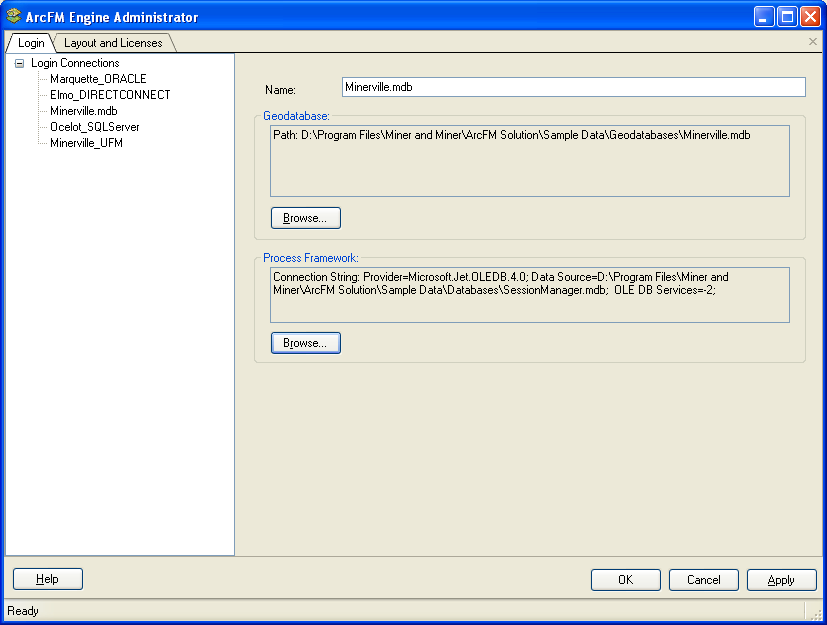Browse for Process Framework database
Image resolution: width=827 pixels, height=625 pixels.
click(x=305, y=343)
